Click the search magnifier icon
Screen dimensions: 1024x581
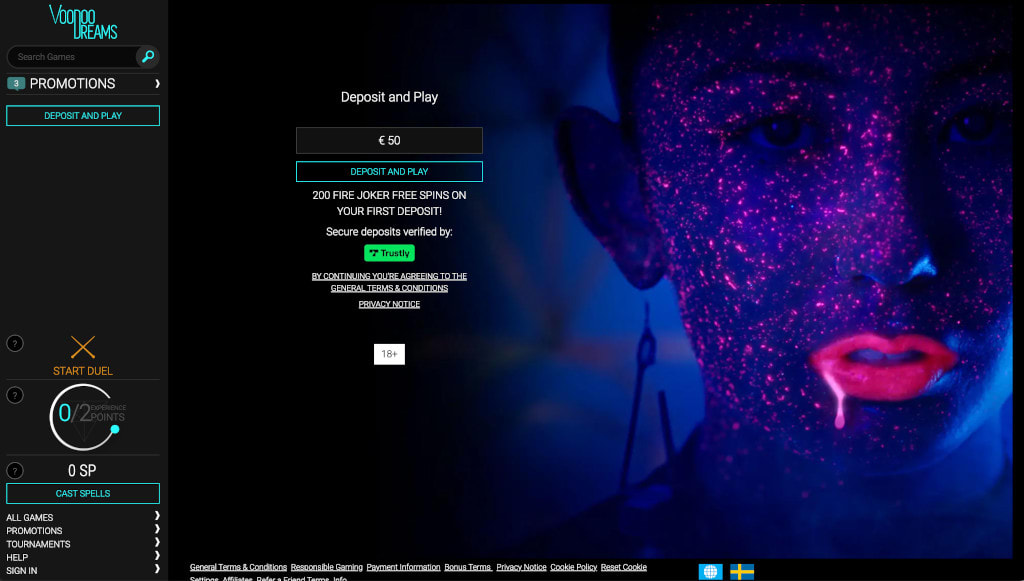(148, 57)
